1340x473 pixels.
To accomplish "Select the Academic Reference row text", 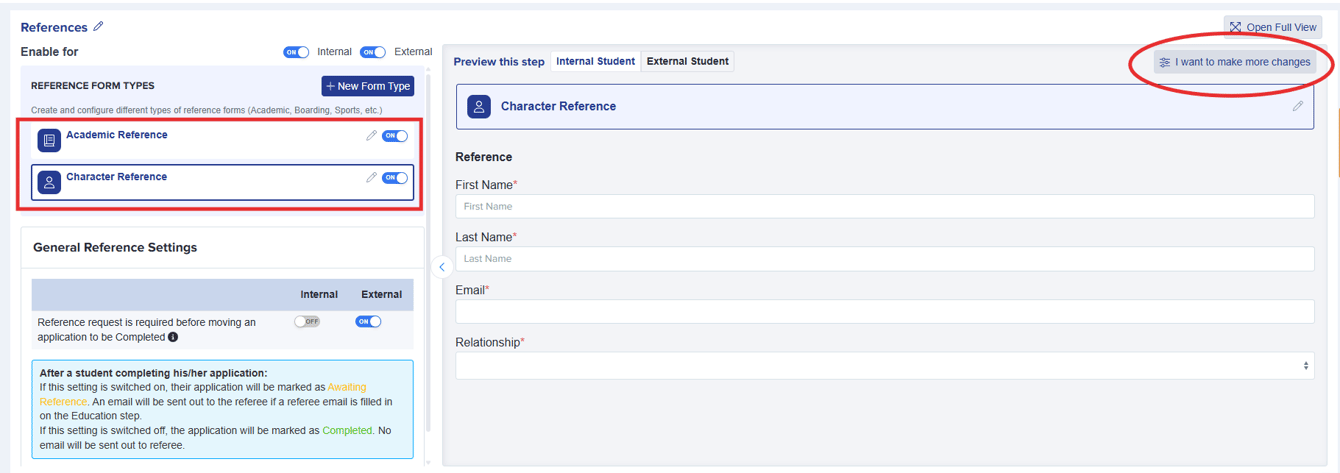I will (x=117, y=135).
